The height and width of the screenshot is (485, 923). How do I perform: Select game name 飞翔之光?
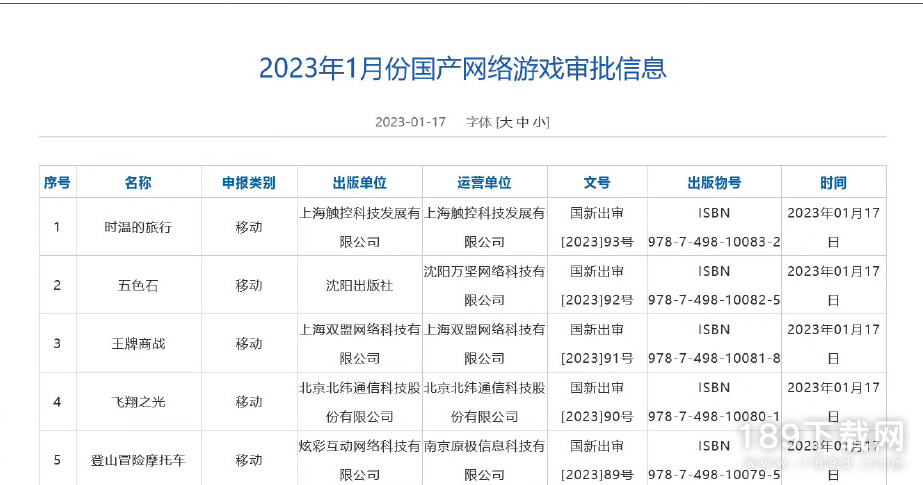tap(138, 402)
